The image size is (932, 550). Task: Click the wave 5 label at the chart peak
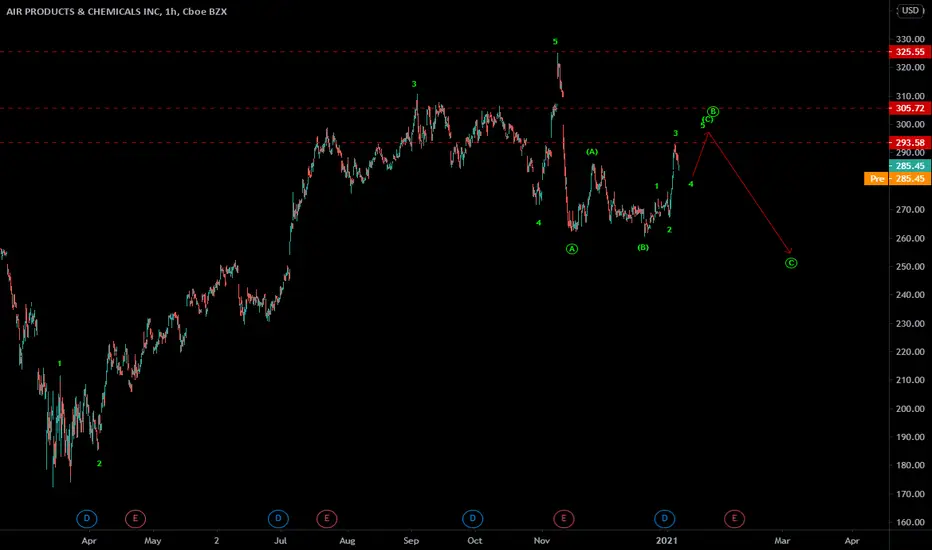[555, 42]
